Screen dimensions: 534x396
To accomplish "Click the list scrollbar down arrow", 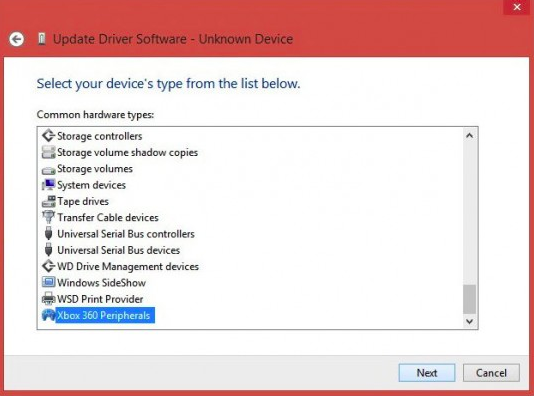I will [x=470, y=321].
